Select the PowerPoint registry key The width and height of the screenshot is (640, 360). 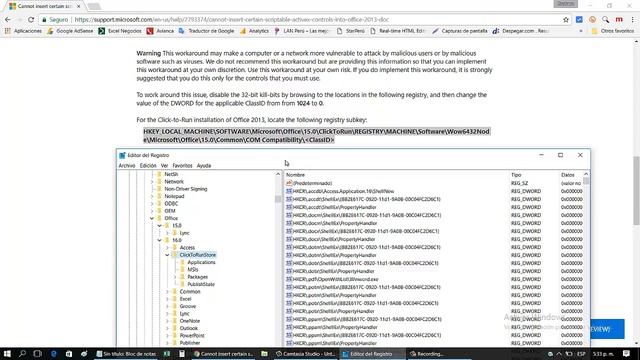(192, 336)
